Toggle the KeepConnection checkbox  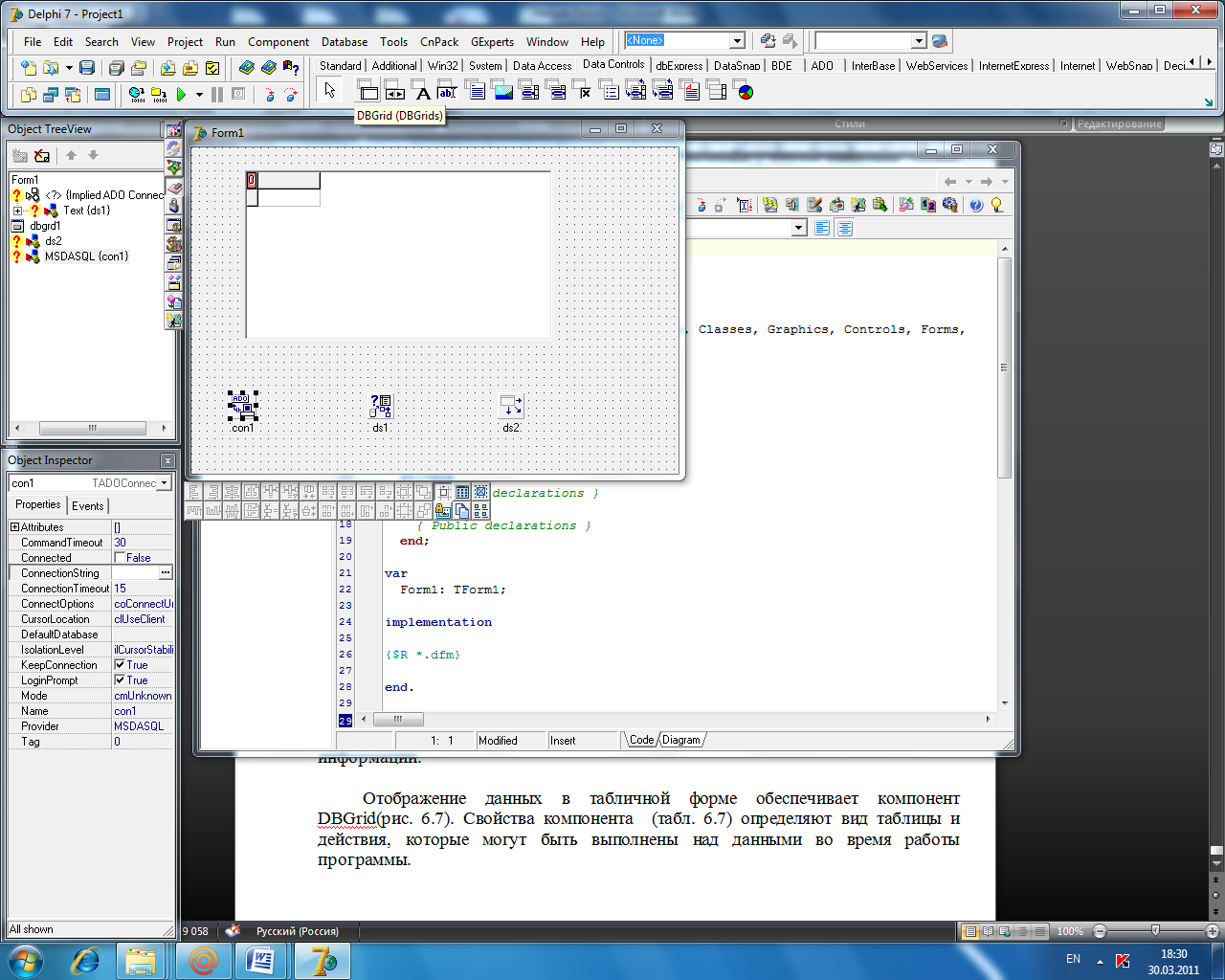pos(120,664)
